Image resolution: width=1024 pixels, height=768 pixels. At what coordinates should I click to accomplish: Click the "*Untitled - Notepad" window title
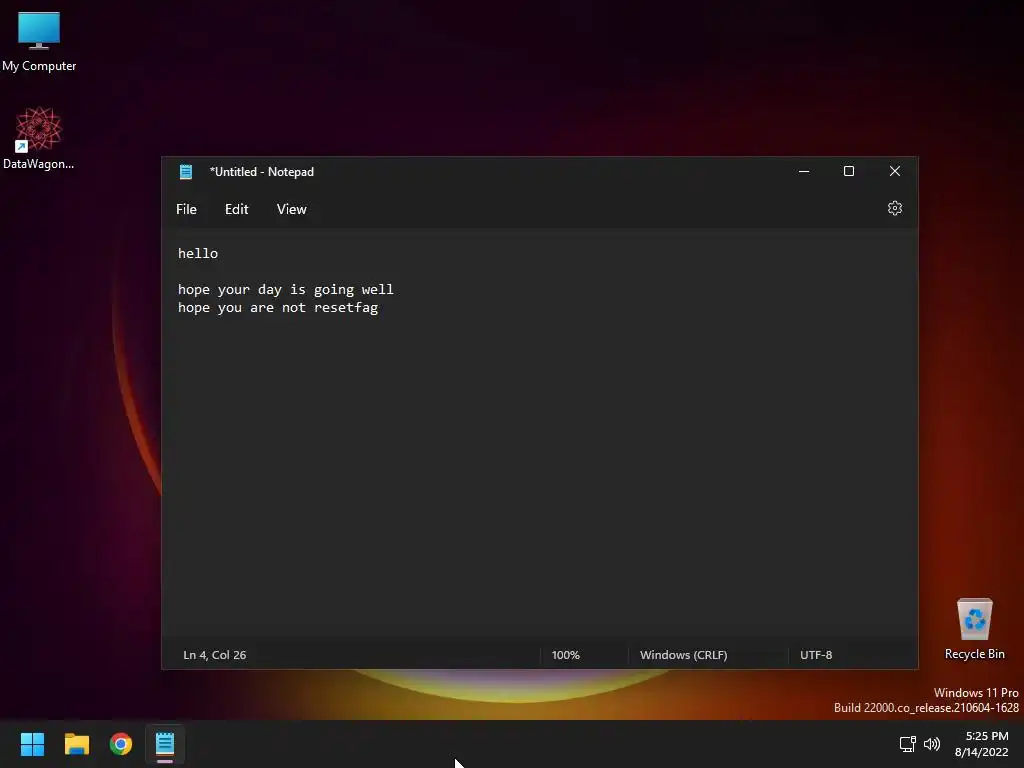pos(262,172)
